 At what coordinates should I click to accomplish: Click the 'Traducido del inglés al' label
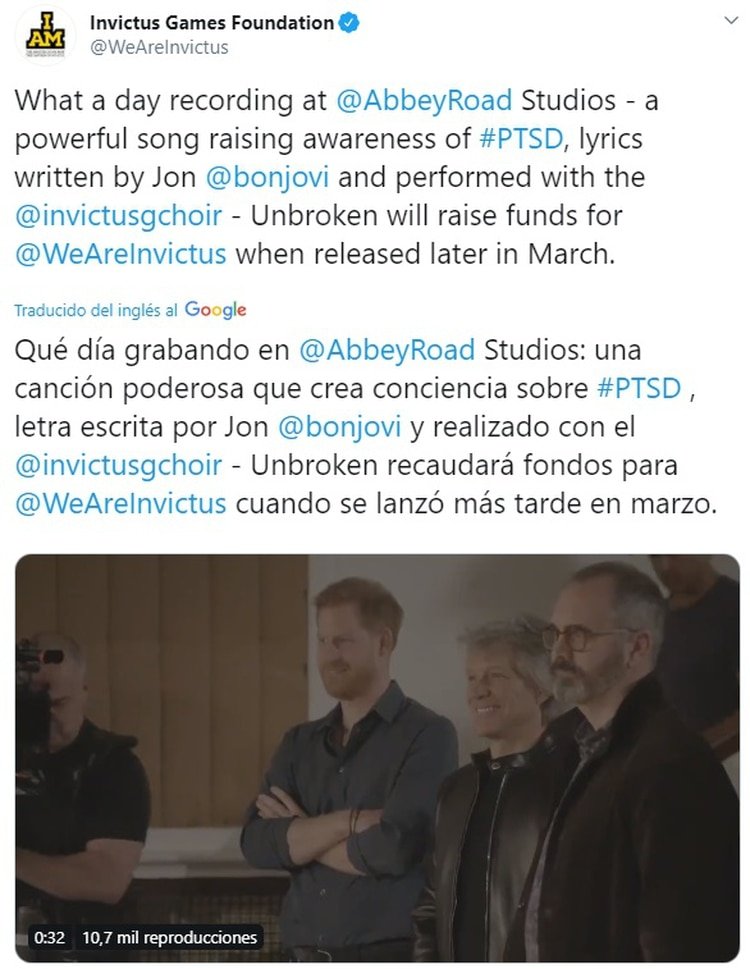96,310
